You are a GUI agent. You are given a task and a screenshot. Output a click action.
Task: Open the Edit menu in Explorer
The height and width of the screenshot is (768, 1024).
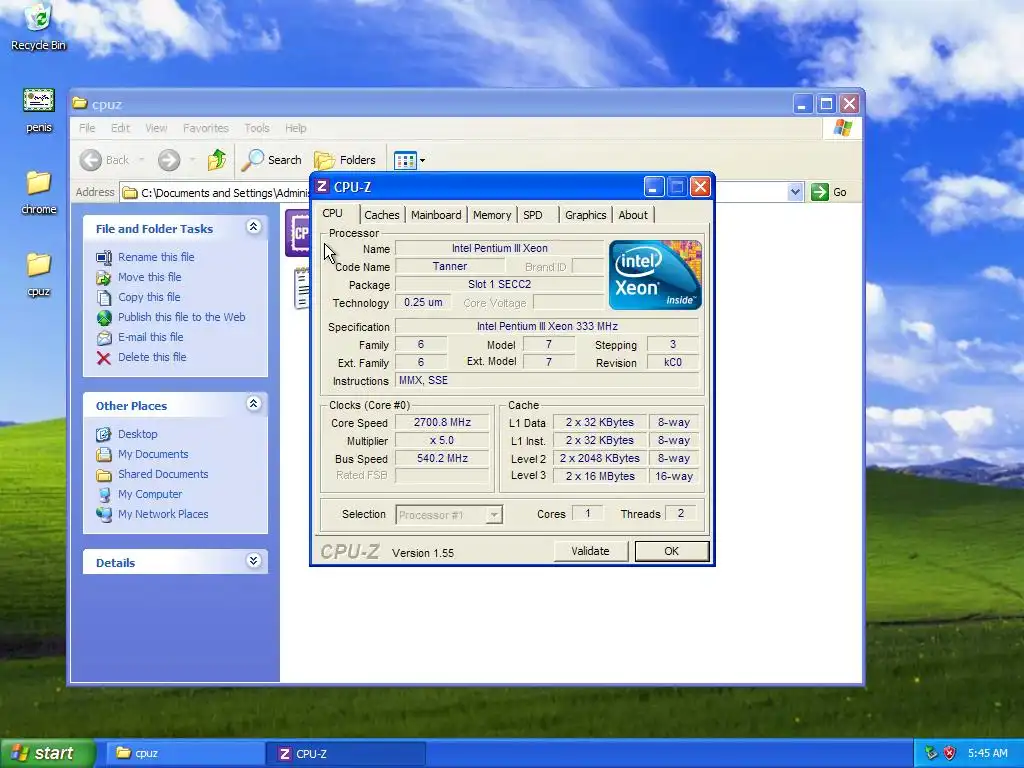120,128
